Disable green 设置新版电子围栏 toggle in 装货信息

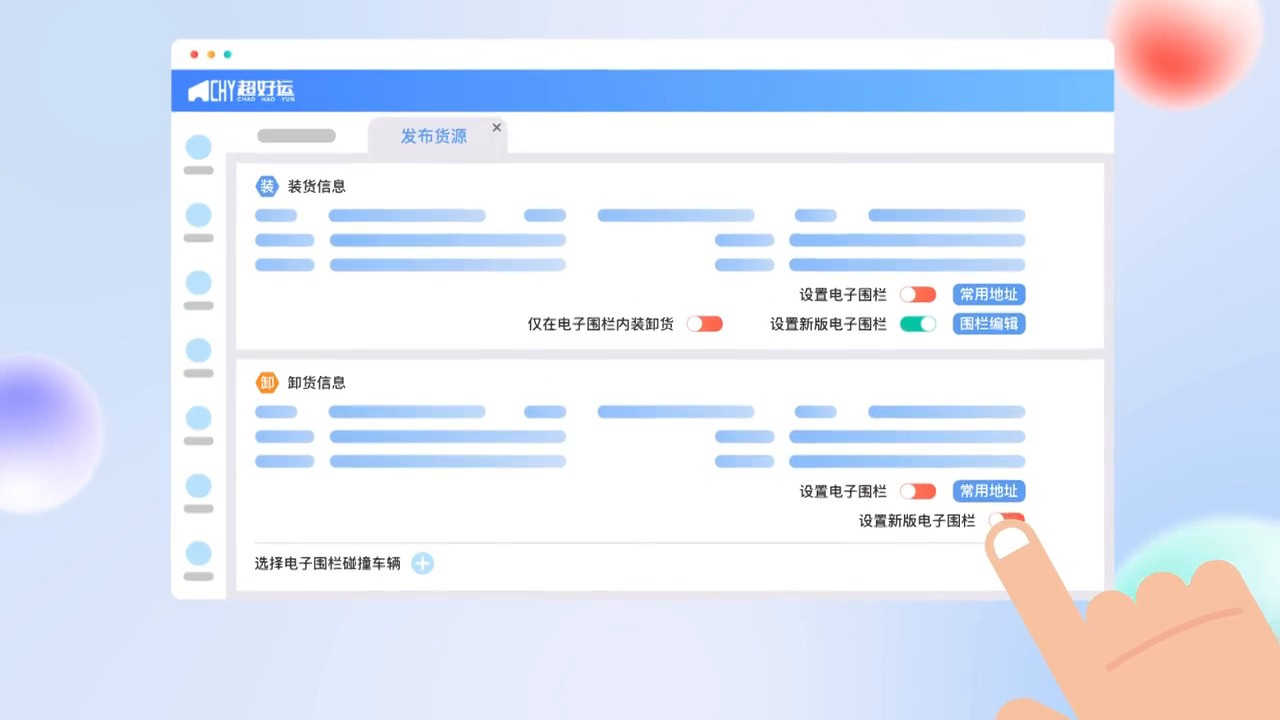coord(917,324)
